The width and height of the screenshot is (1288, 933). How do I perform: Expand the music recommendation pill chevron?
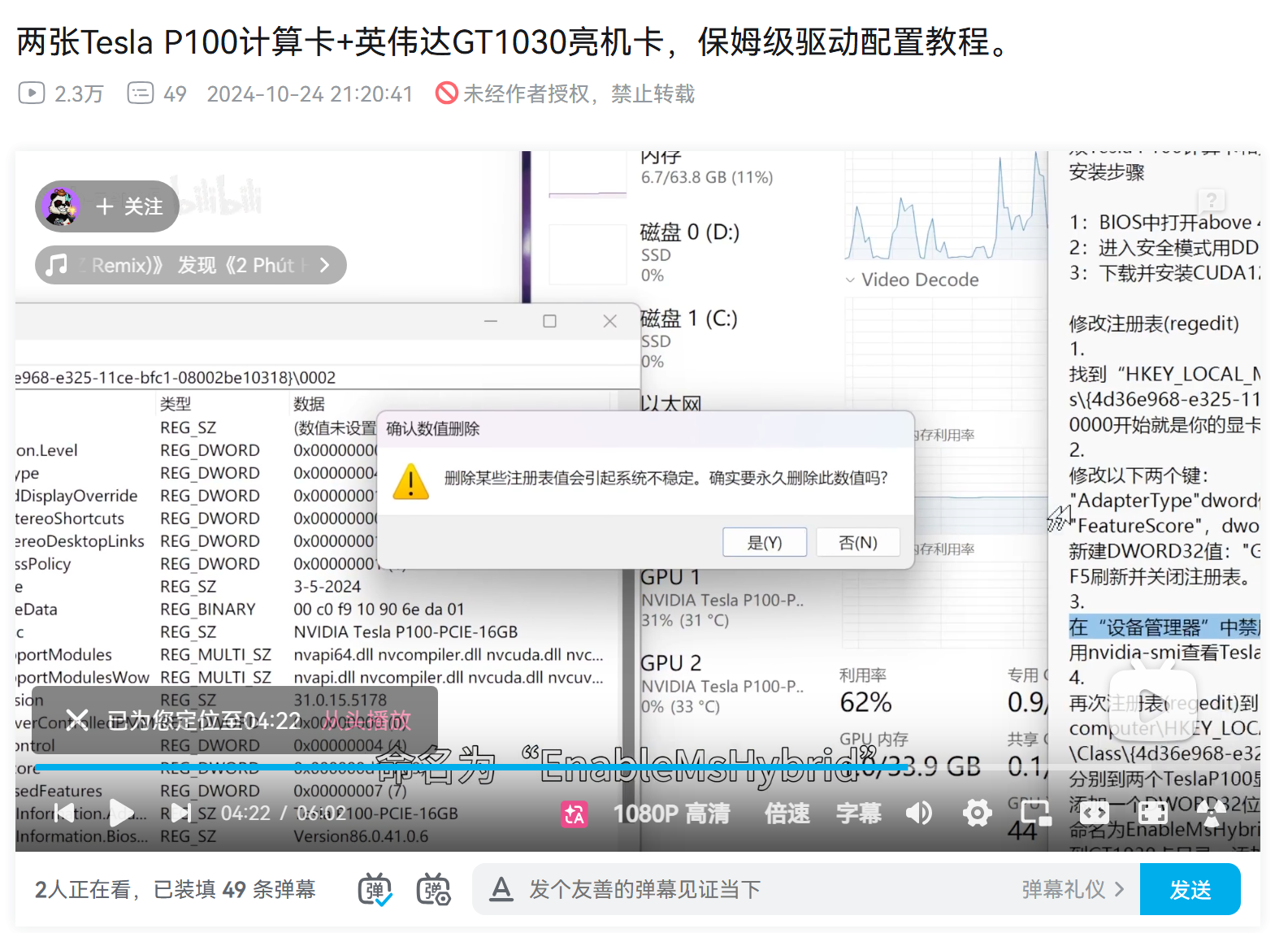[x=325, y=265]
